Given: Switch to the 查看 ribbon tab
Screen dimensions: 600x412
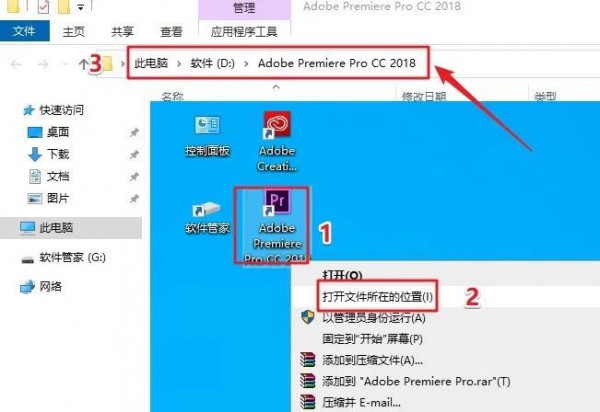Looking at the screenshot, I should tap(171, 31).
